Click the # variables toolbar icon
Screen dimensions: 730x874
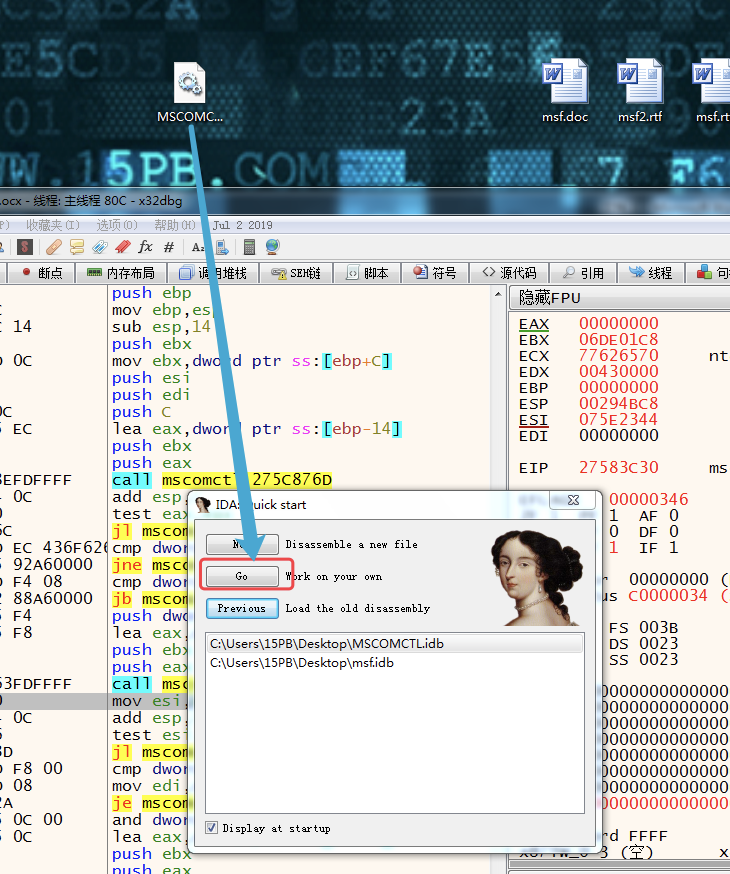[x=169, y=247]
